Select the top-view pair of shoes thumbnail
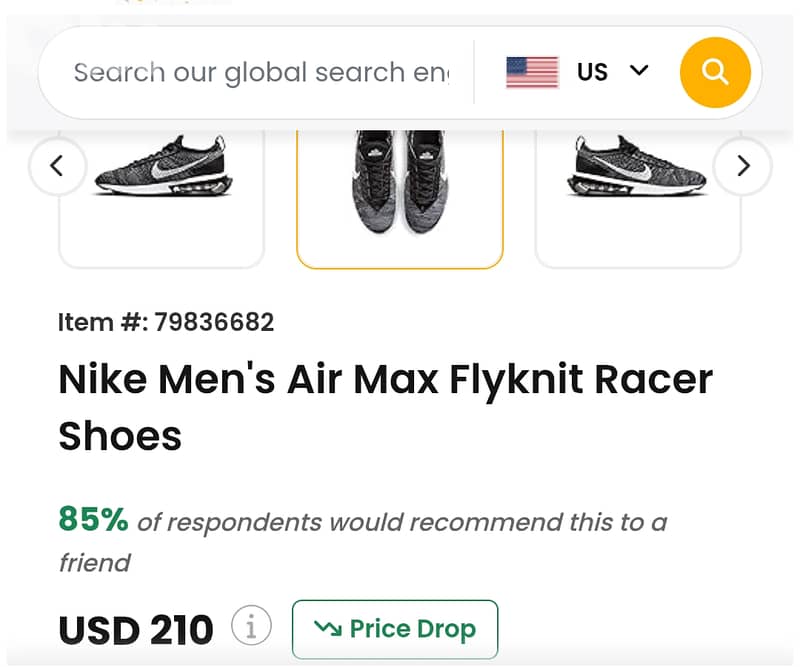800x667 pixels. click(399, 190)
